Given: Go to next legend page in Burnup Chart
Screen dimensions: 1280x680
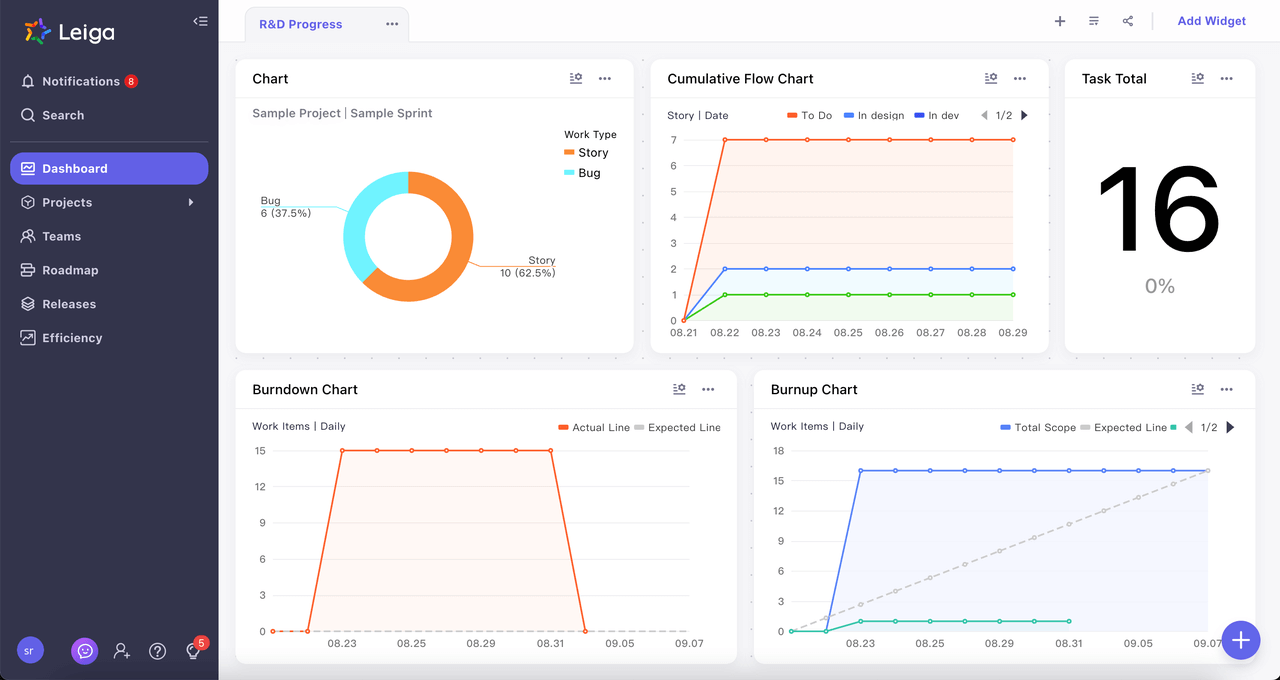Looking at the screenshot, I should click(1230, 427).
